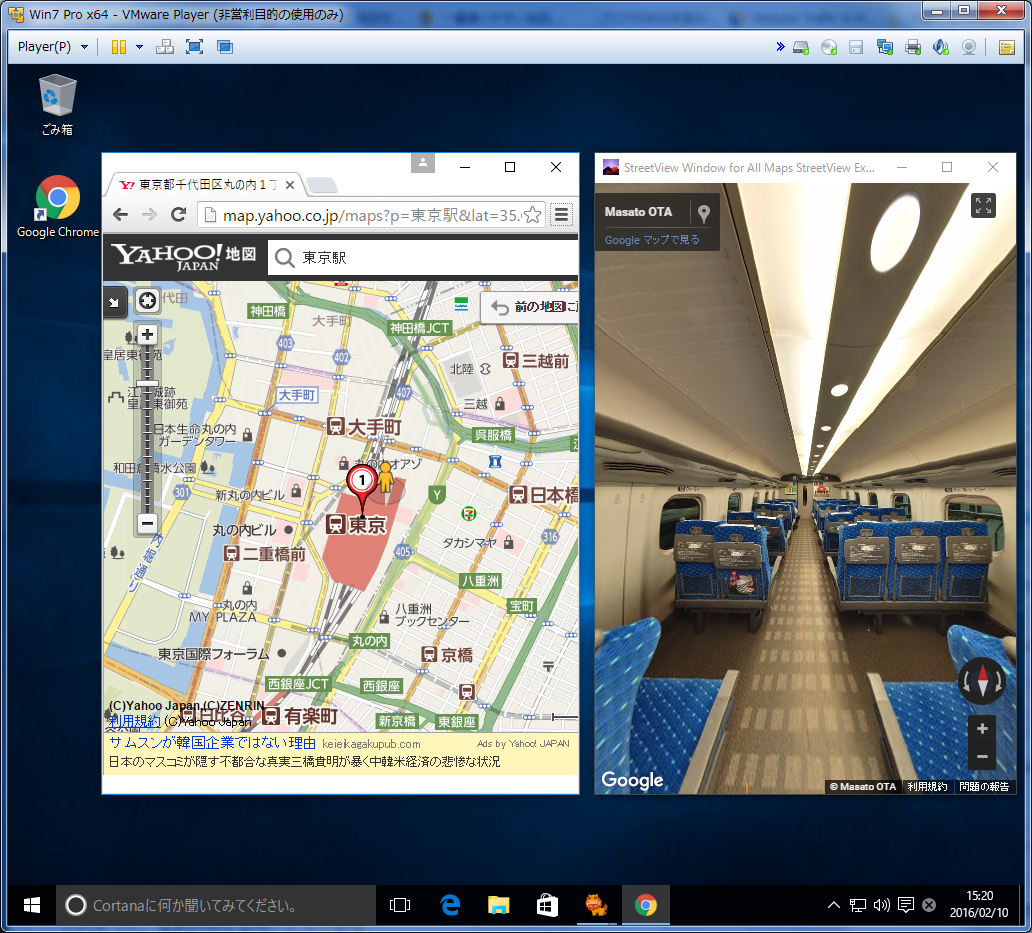Viewport: 1032px width, 933px height.
Task: Click the printer device icon
Action: (x=913, y=47)
